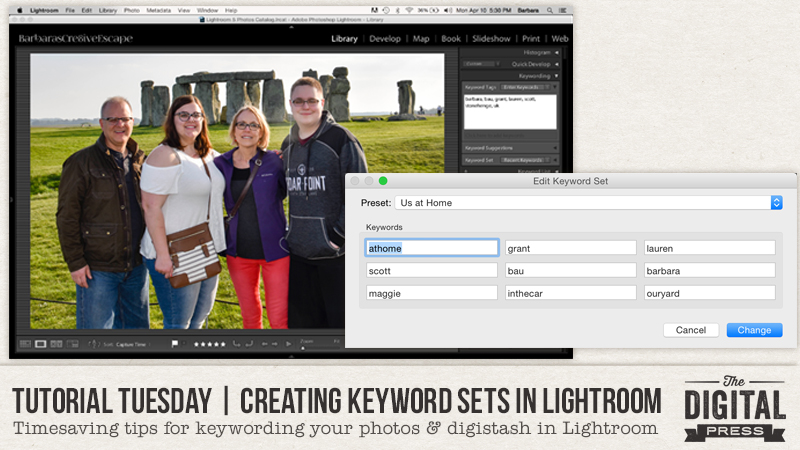Click the volume icon in menu bar
The width and height of the screenshot is (800, 450).
coord(447,10)
